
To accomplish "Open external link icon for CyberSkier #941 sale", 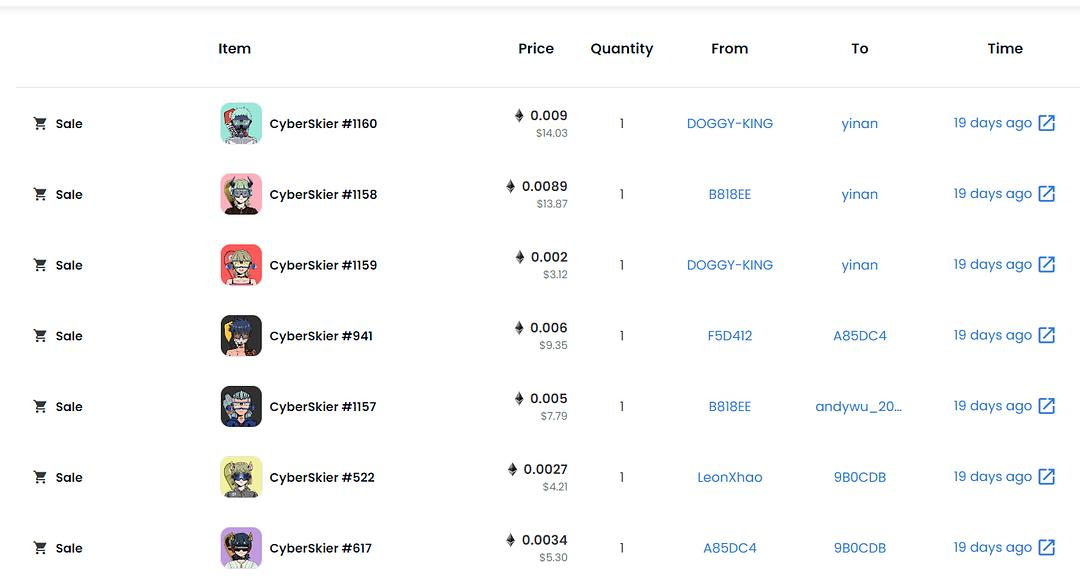I will tap(1046, 336).
